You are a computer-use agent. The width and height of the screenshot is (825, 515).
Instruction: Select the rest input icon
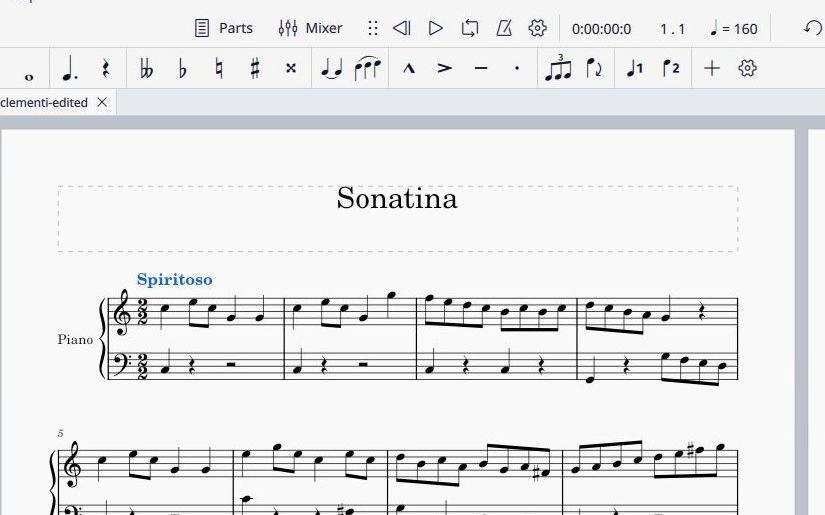pos(105,68)
